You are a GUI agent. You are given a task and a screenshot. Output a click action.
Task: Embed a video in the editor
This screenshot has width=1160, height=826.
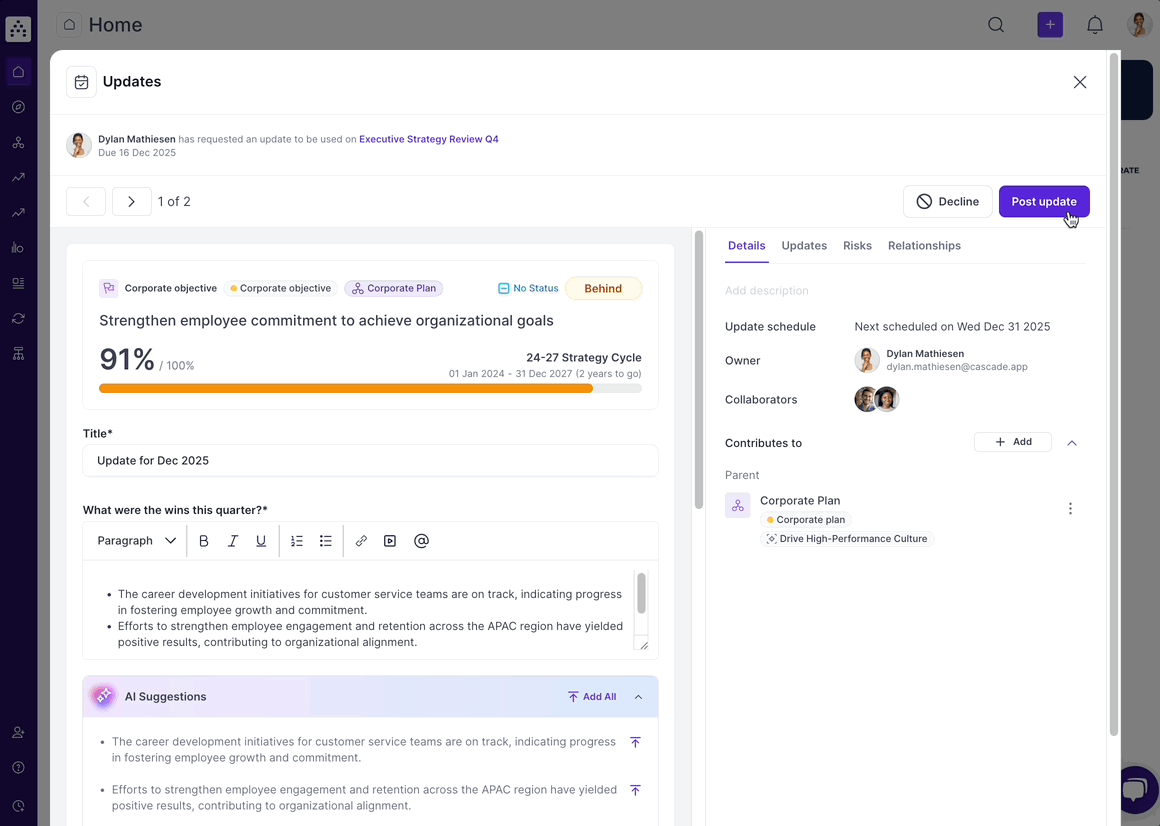[390, 541]
